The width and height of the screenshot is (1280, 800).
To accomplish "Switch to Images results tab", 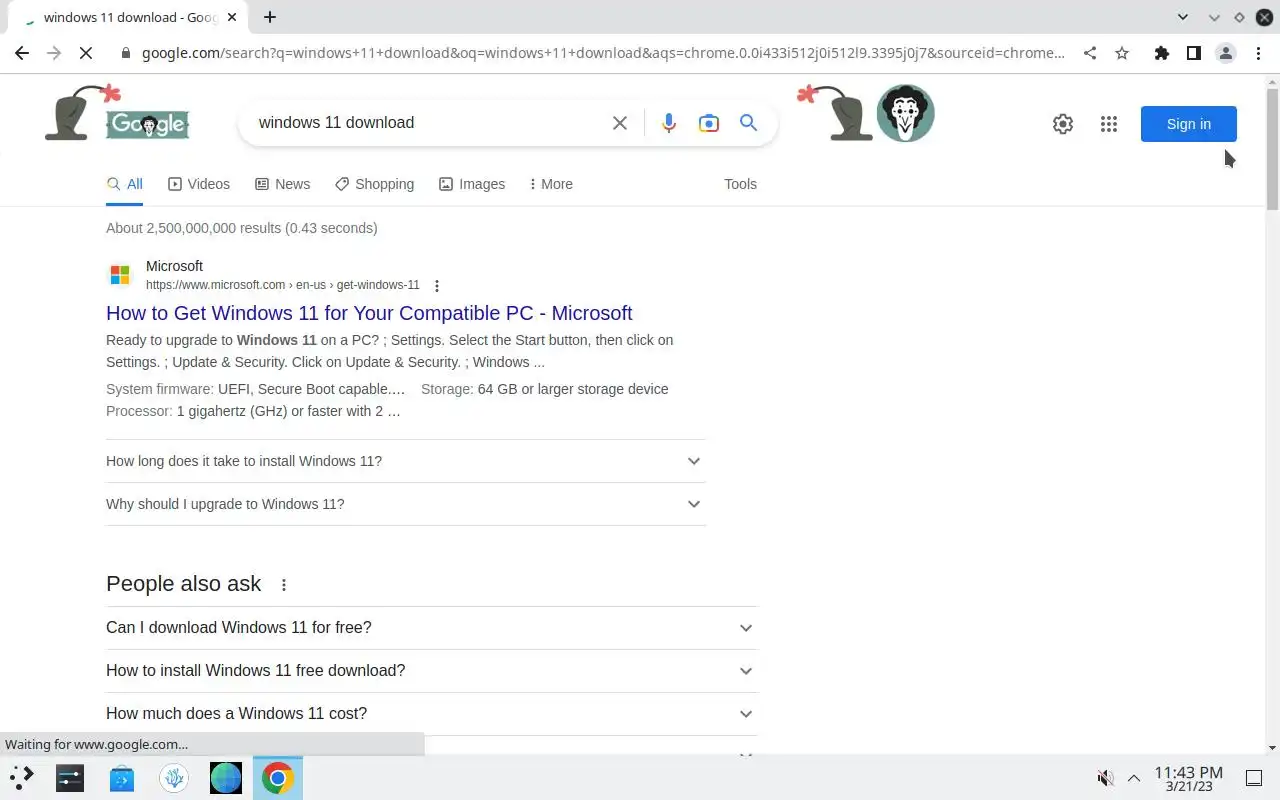I will click(472, 184).
